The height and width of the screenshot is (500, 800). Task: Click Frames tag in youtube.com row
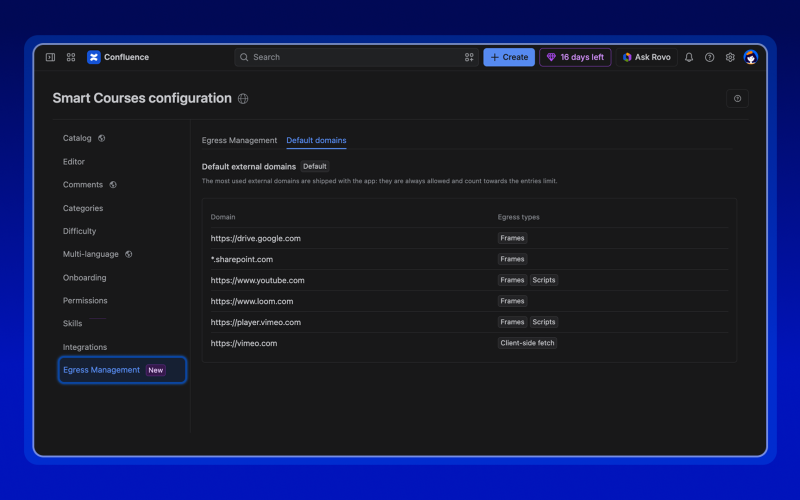[512, 280]
